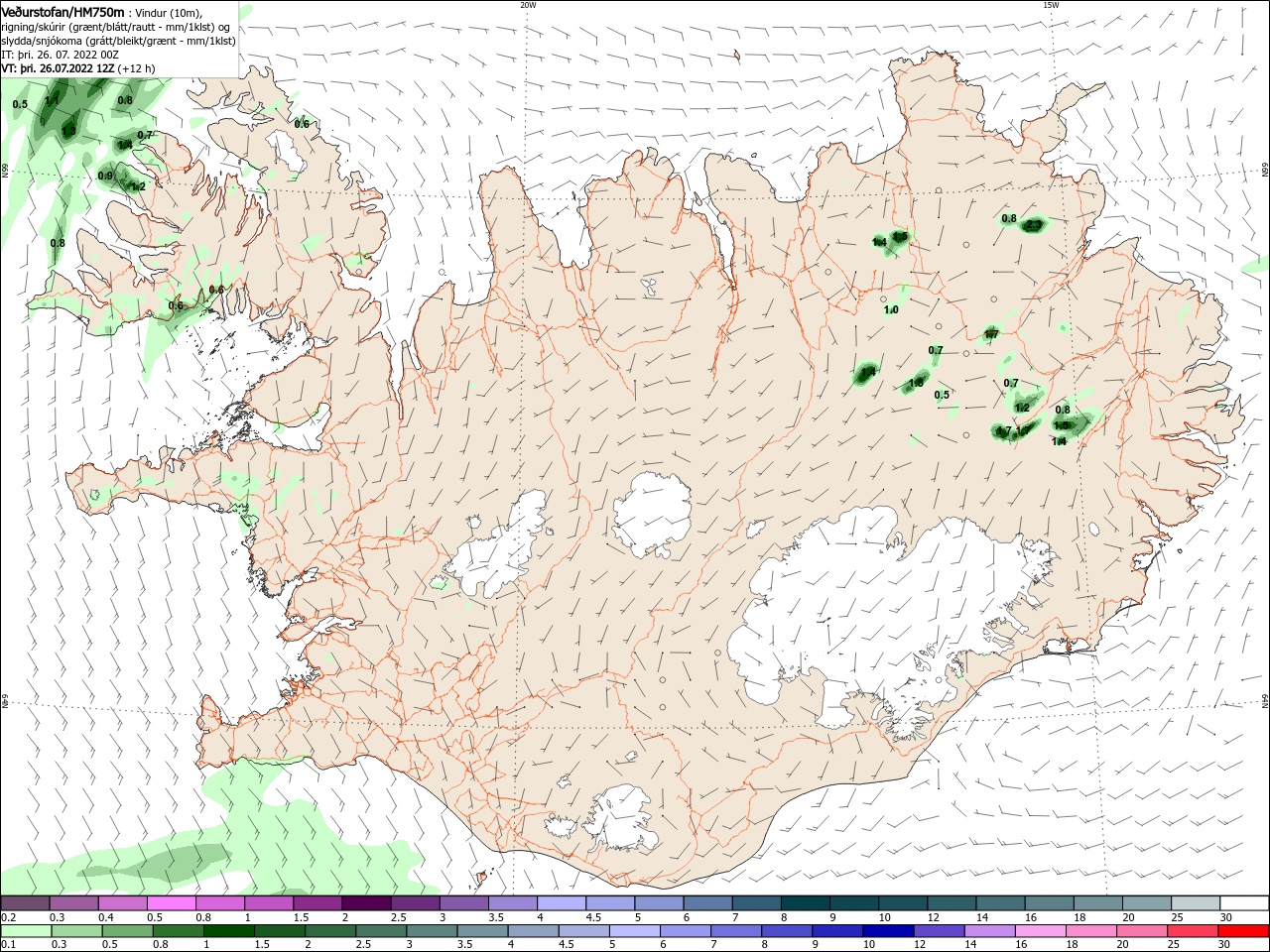Viewport: 1270px width, 952px height.
Task: Select the valid time line "VT: þri. 26.07.2022 12Z"
Action: 58,68
